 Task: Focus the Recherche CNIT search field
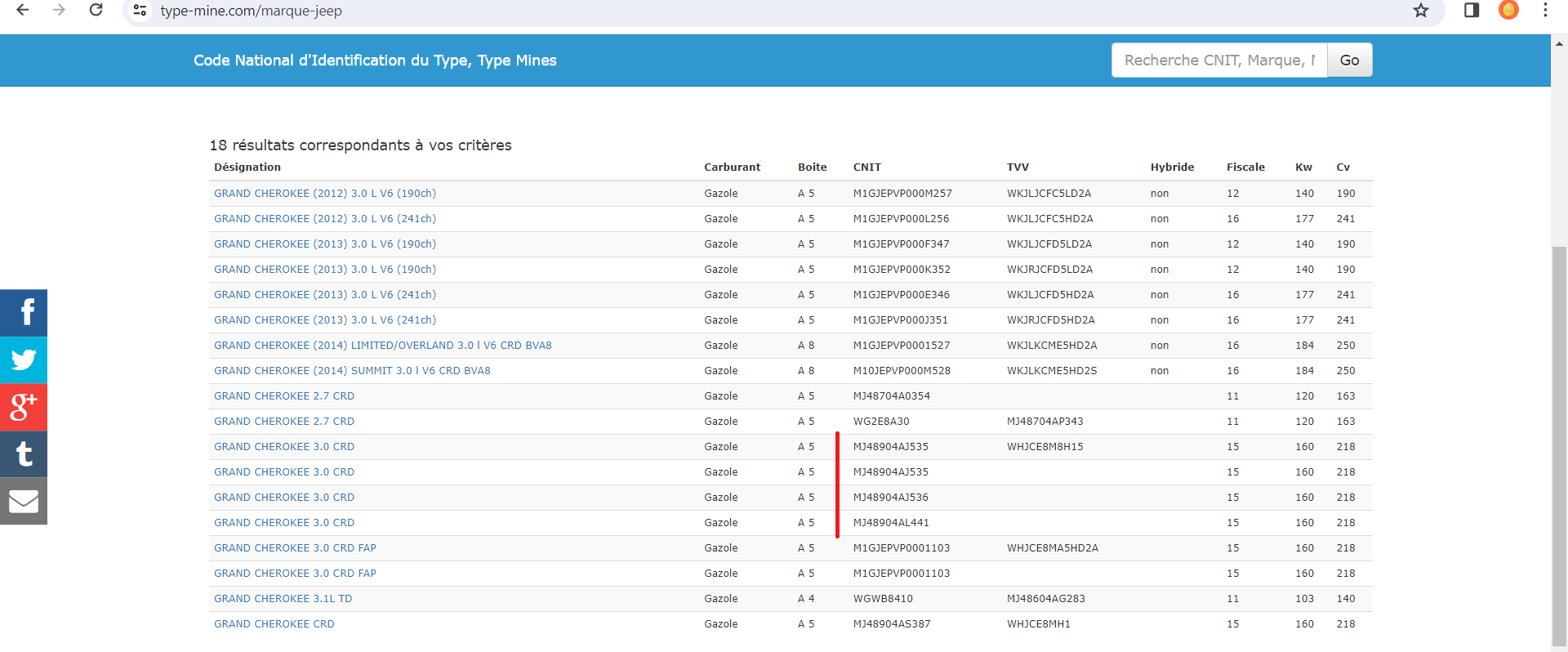point(1218,60)
